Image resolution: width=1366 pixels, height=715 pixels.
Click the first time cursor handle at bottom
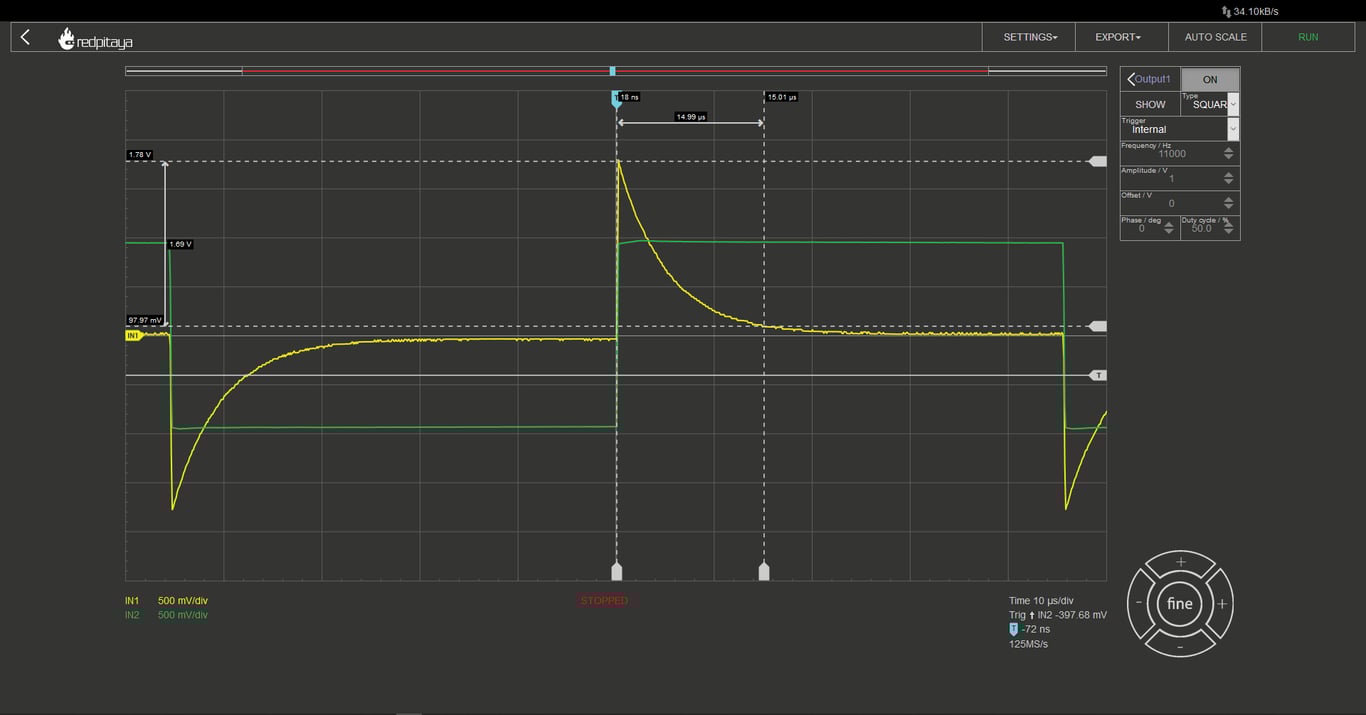(x=617, y=571)
